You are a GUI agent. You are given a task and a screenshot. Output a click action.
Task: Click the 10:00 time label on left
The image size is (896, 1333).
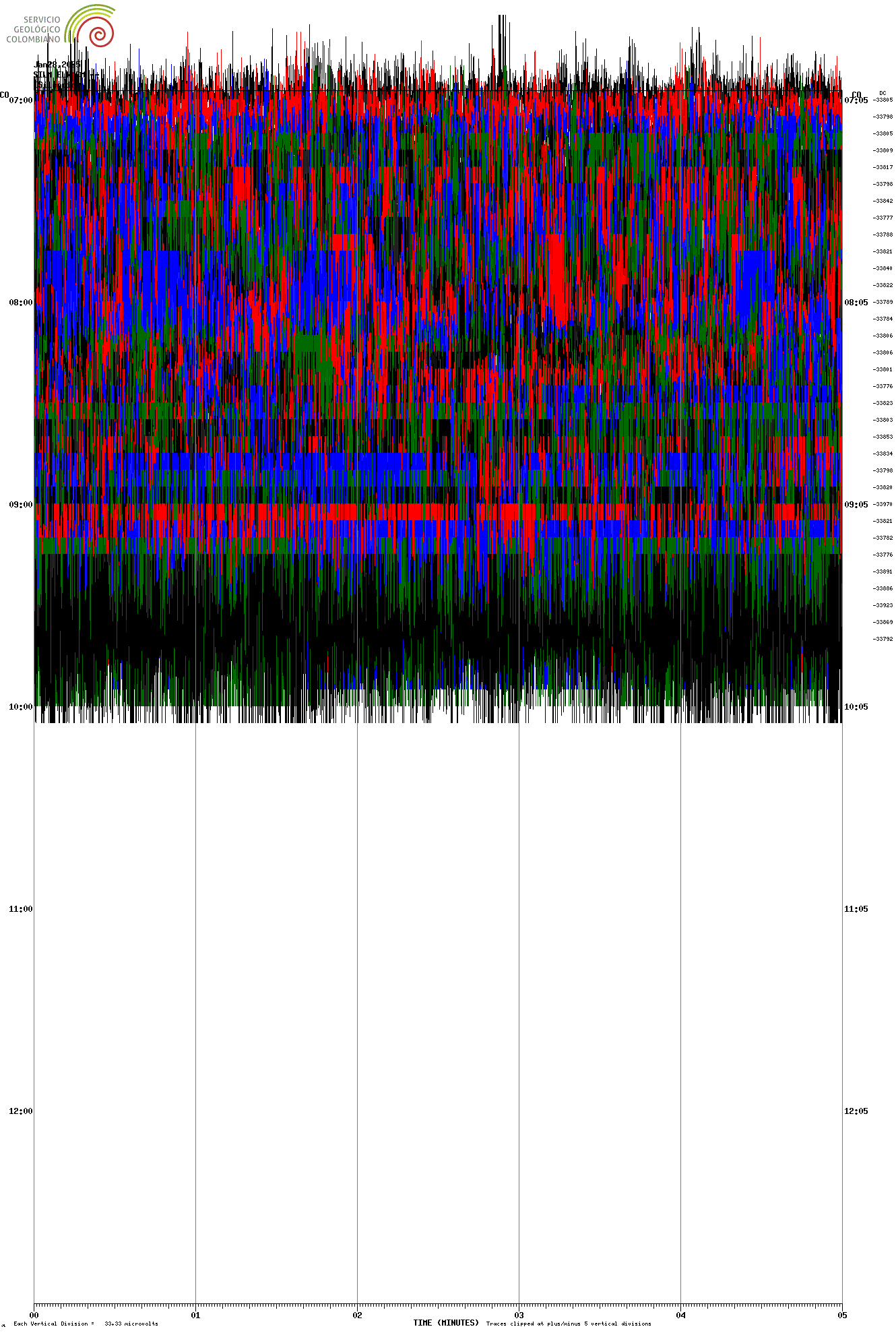click(20, 707)
